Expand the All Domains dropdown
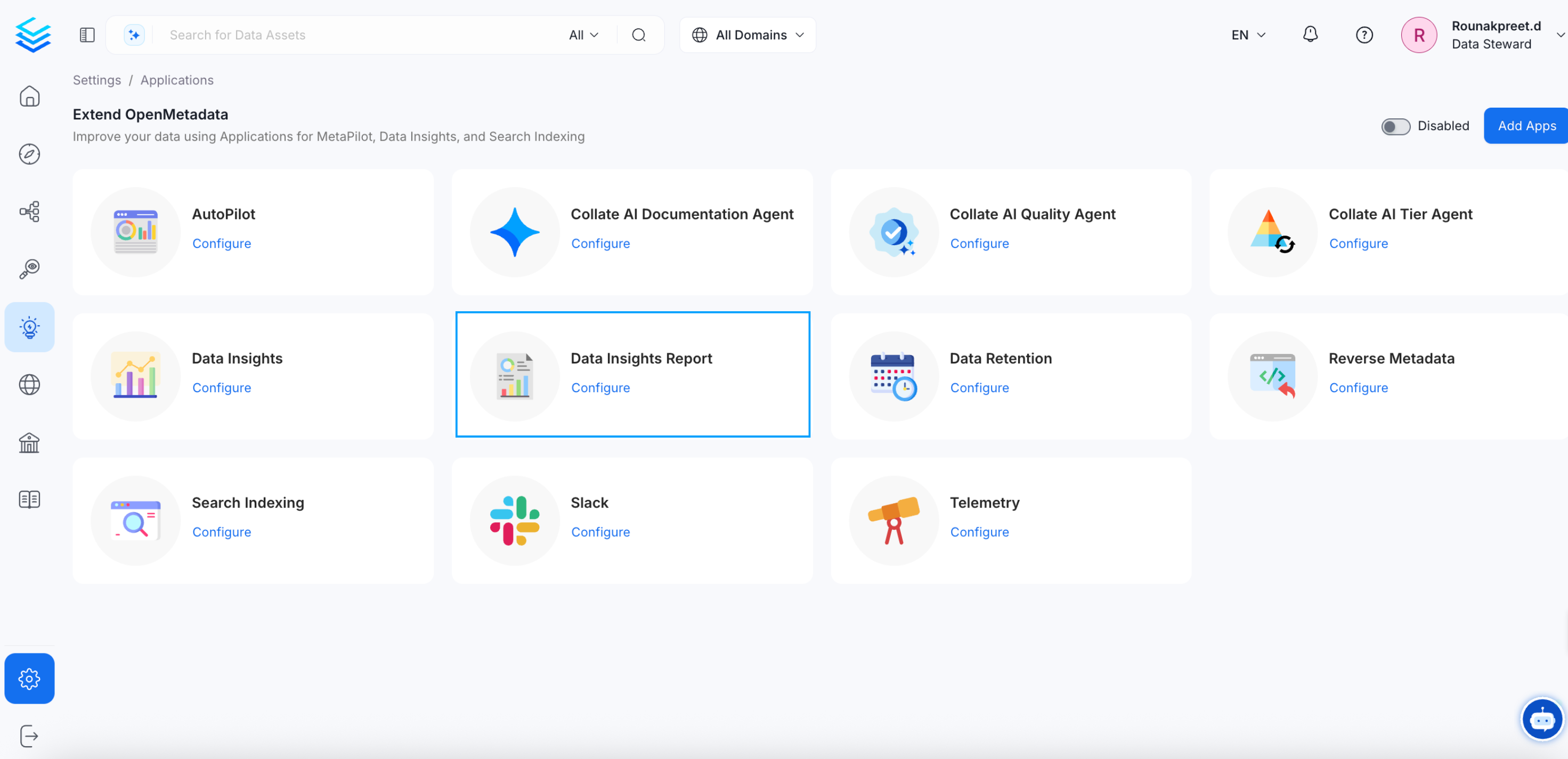The width and height of the screenshot is (1568, 759). coord(748,35)
